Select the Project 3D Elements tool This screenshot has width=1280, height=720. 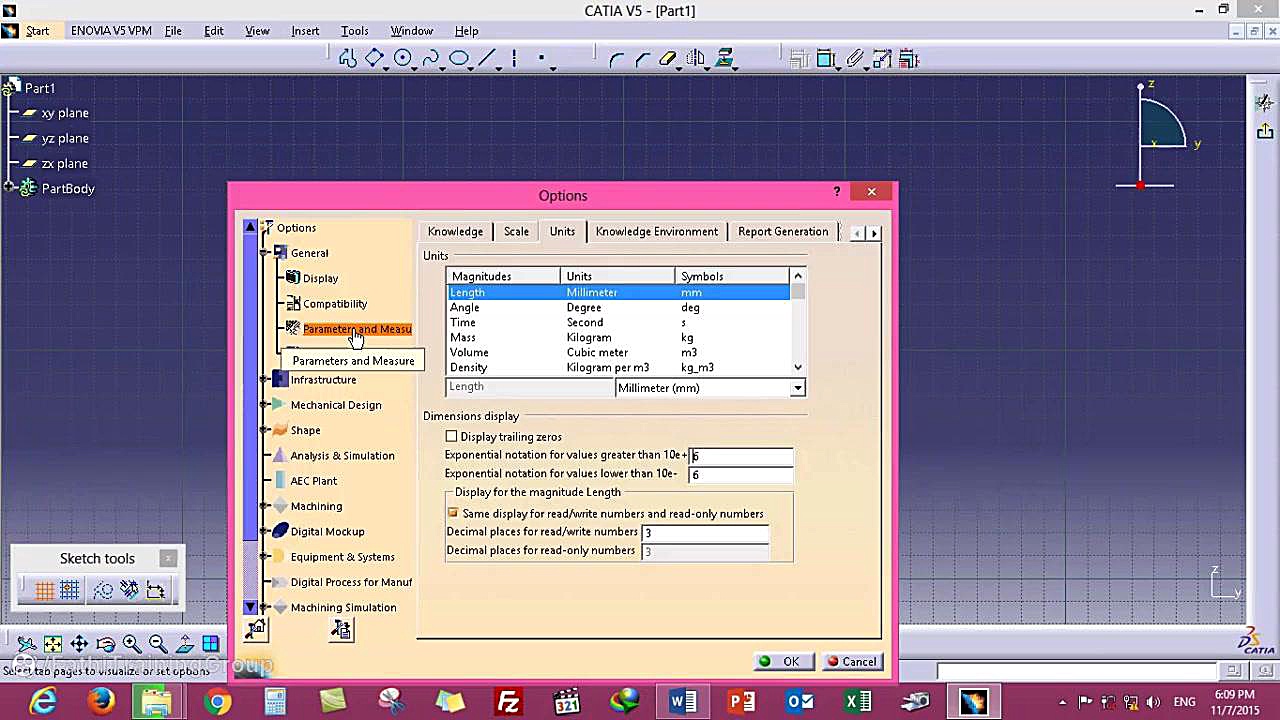tap(724, 59)
